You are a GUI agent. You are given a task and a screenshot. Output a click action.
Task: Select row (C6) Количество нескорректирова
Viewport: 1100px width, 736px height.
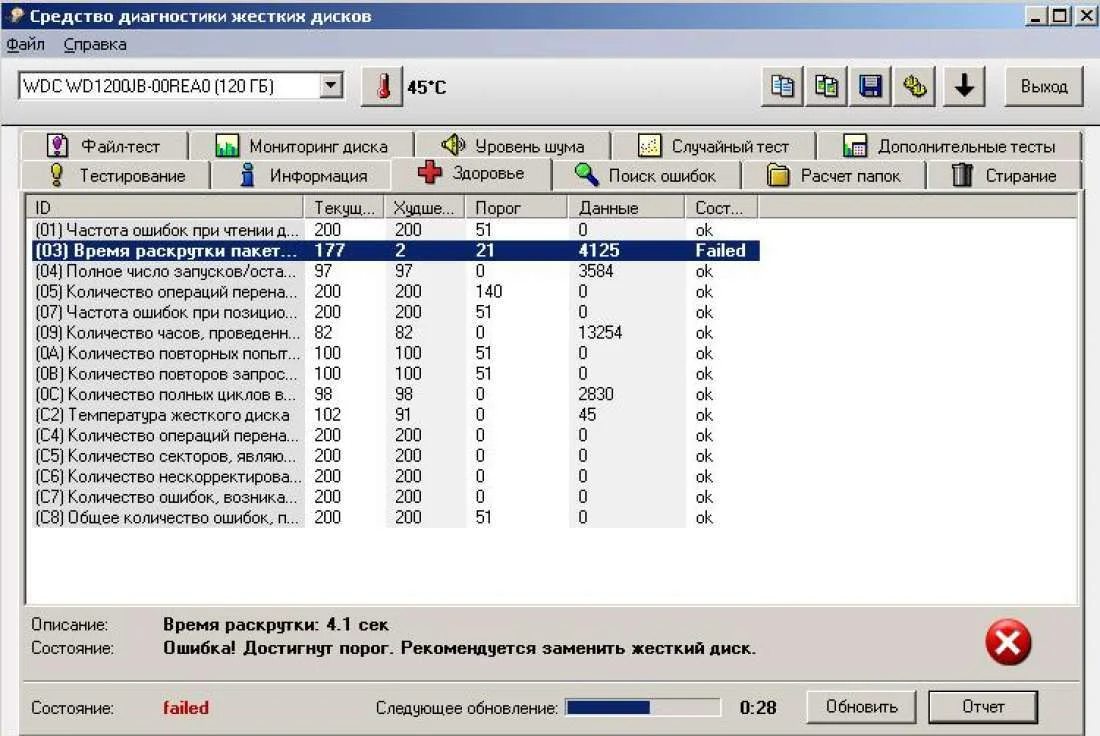[396, 476]
